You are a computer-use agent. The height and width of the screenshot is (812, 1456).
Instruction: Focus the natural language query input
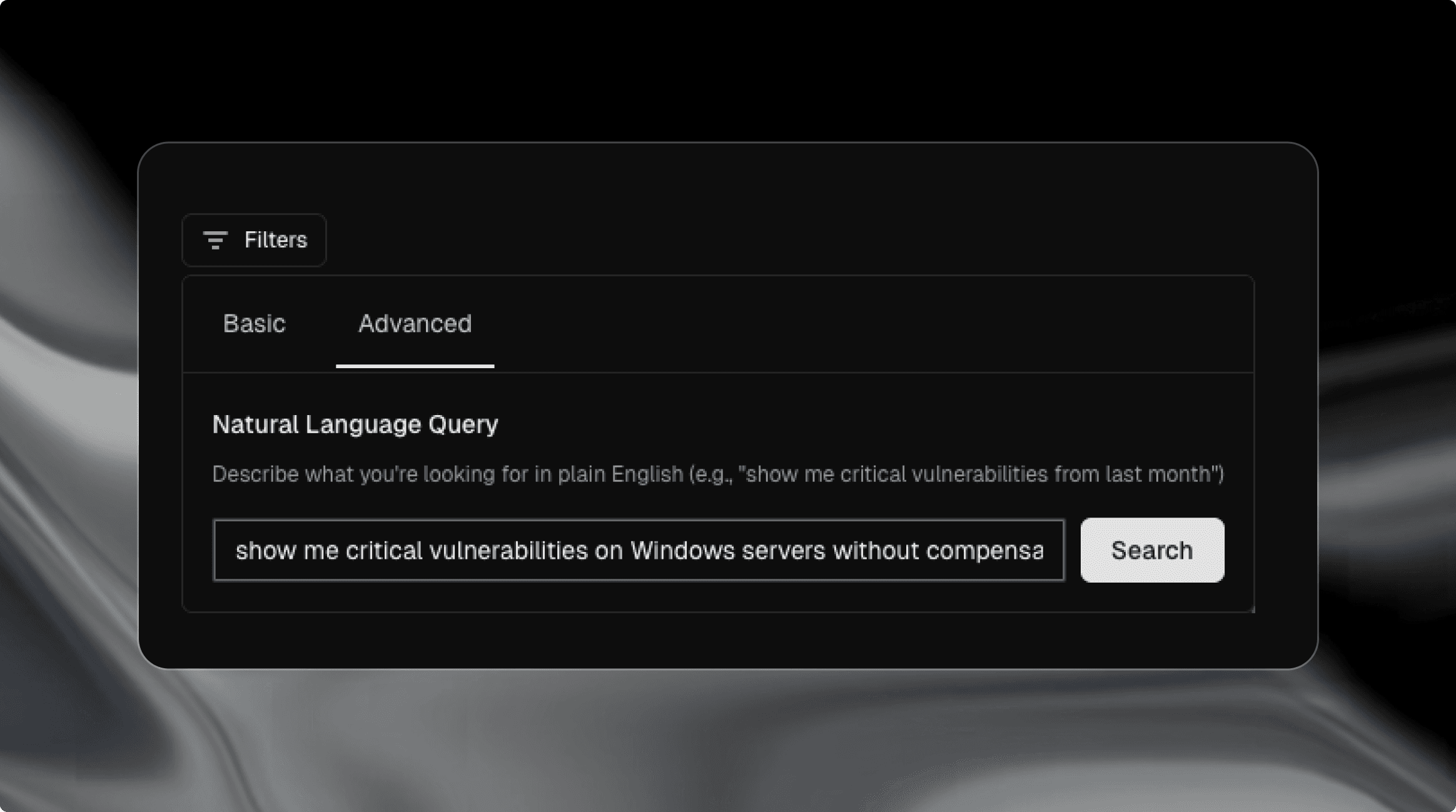pos(638,550)
